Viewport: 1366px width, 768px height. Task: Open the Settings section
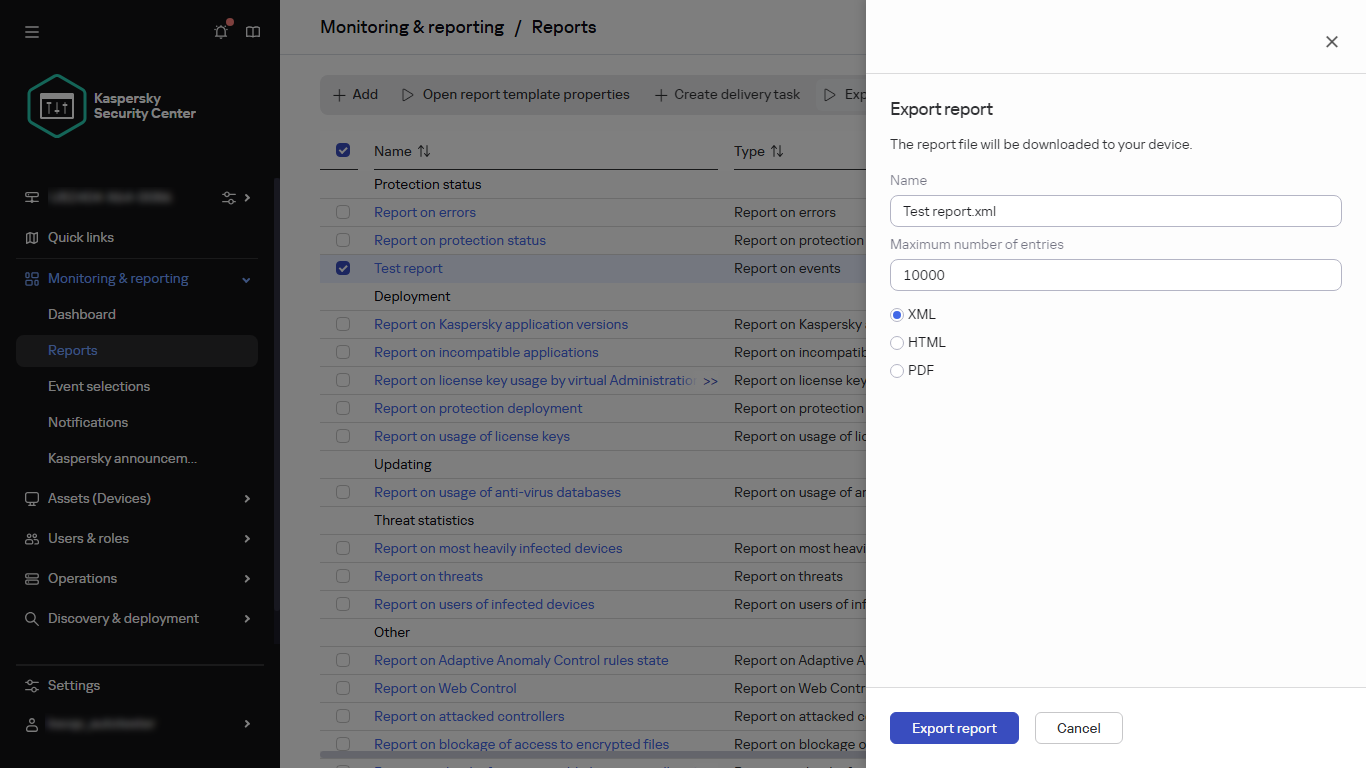coord(74,685)
